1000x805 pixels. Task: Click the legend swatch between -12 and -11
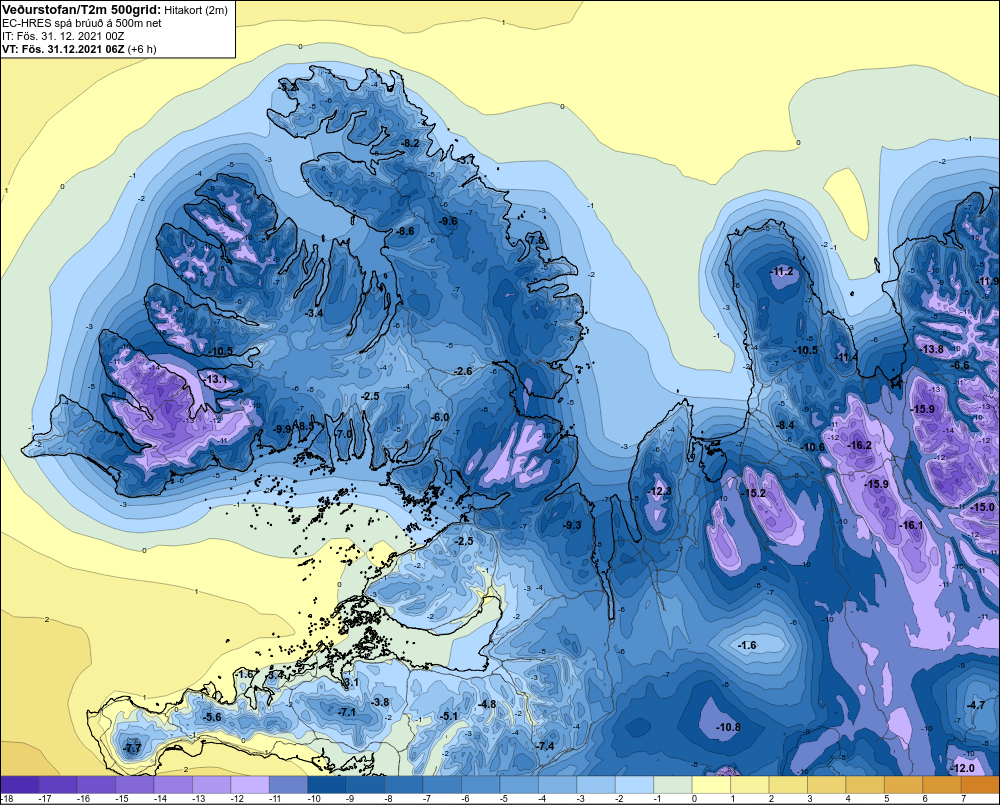[250, 785]
